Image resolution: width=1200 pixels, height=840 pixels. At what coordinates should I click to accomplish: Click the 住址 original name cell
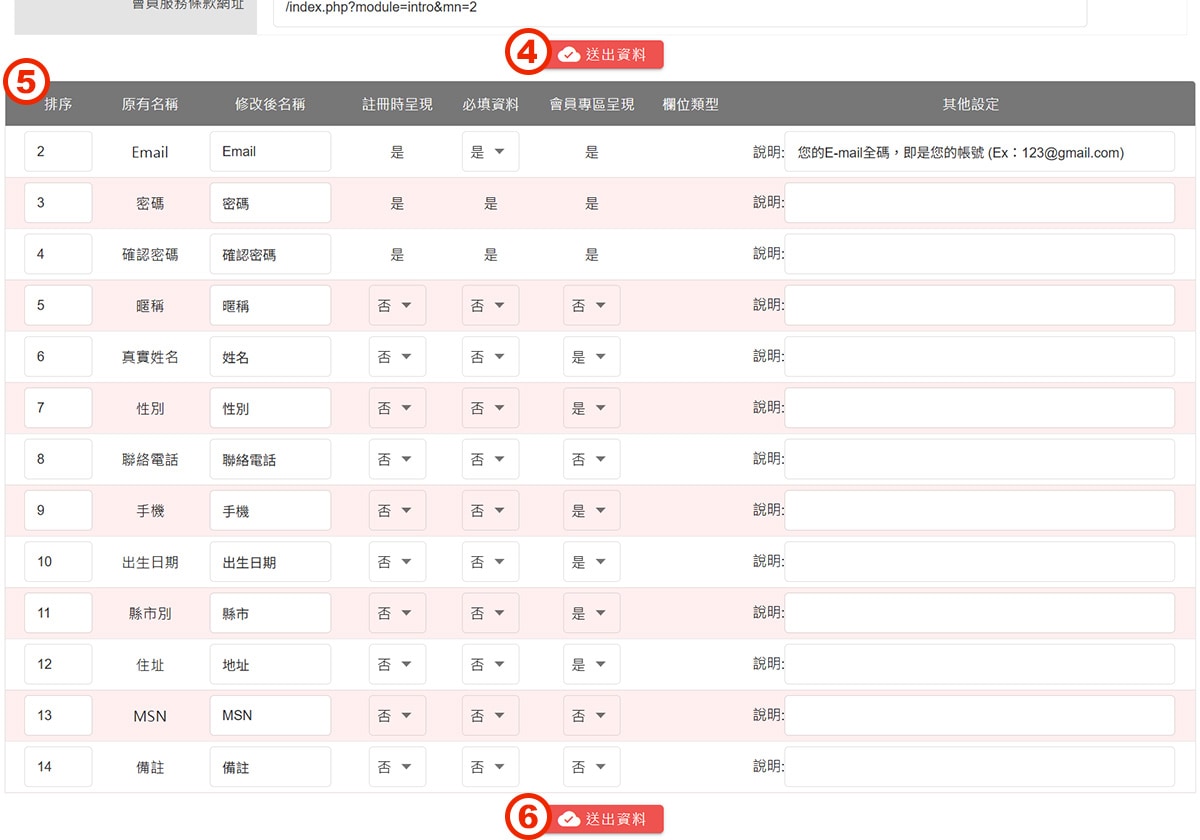pyautogui.click(x=150, y=664)
